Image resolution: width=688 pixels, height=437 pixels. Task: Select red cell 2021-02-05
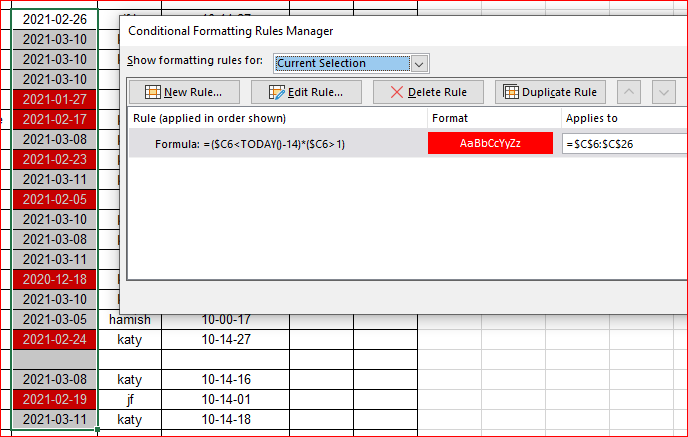[x=55, y=199]
